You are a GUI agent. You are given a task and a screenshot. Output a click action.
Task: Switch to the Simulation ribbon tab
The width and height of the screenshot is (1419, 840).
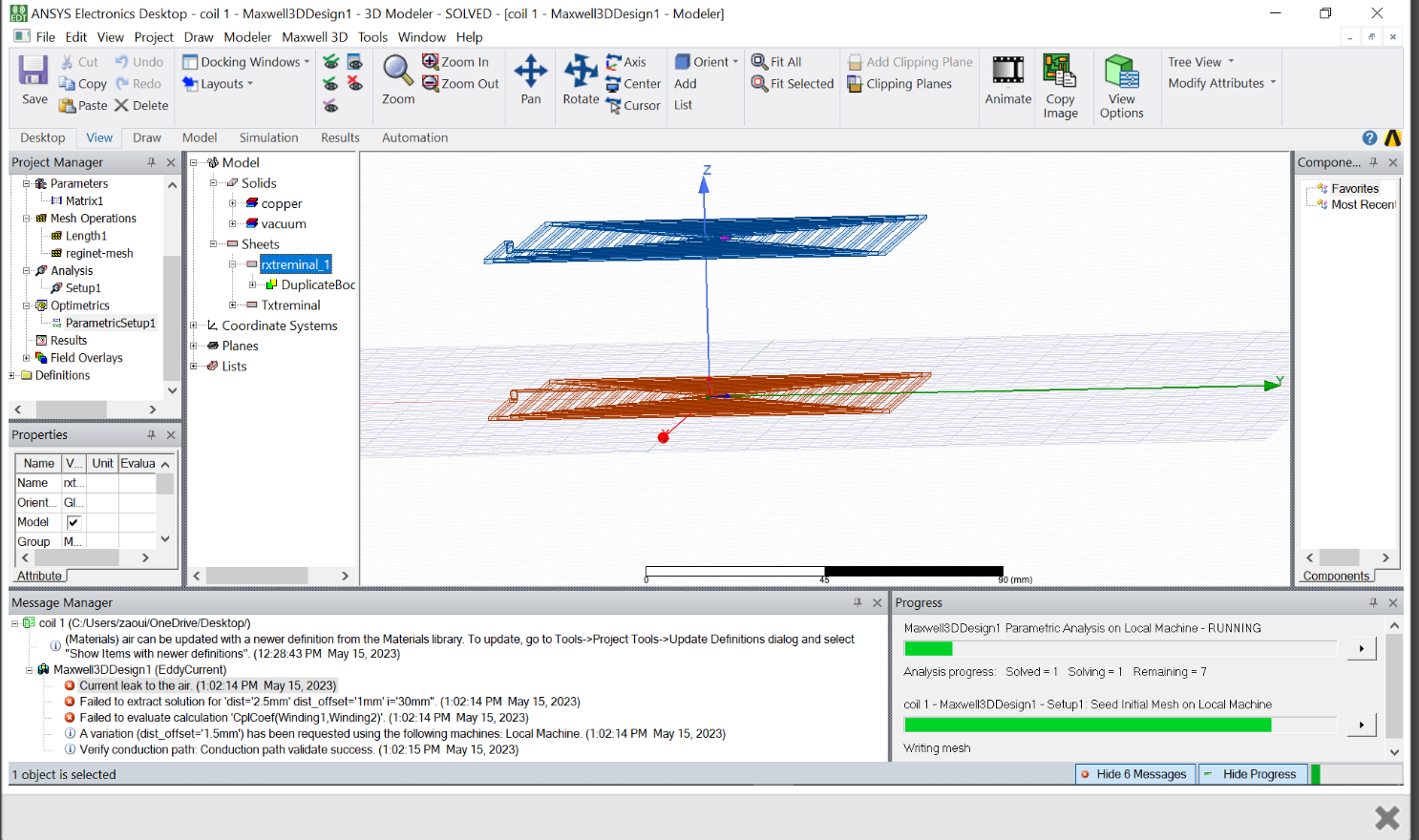(x=268, y=137)
